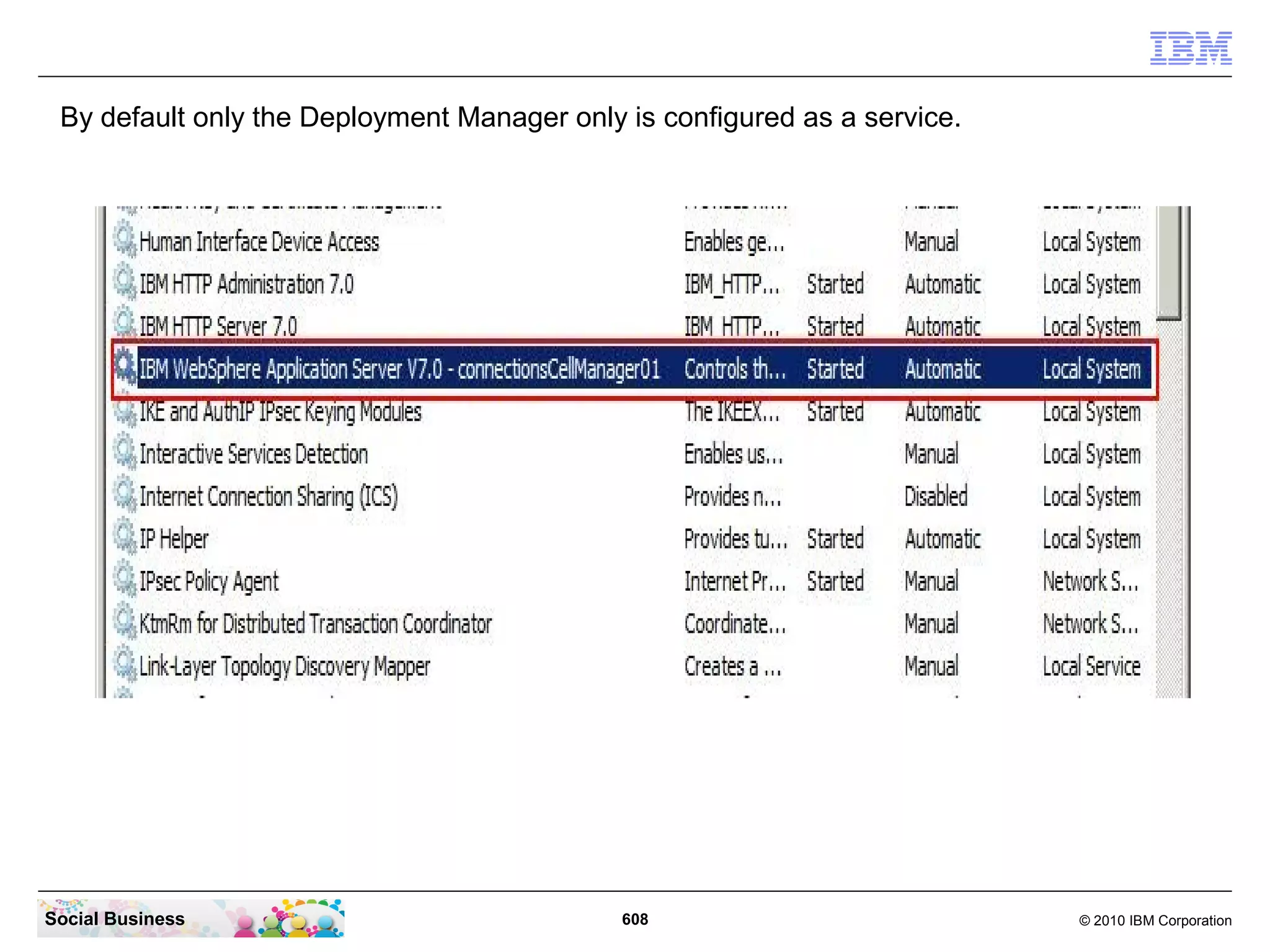The height and width of the screenshot is (952, 1270).
Task: Click the gear icon beside Human Interface Device Access
Action: point(125,240)
